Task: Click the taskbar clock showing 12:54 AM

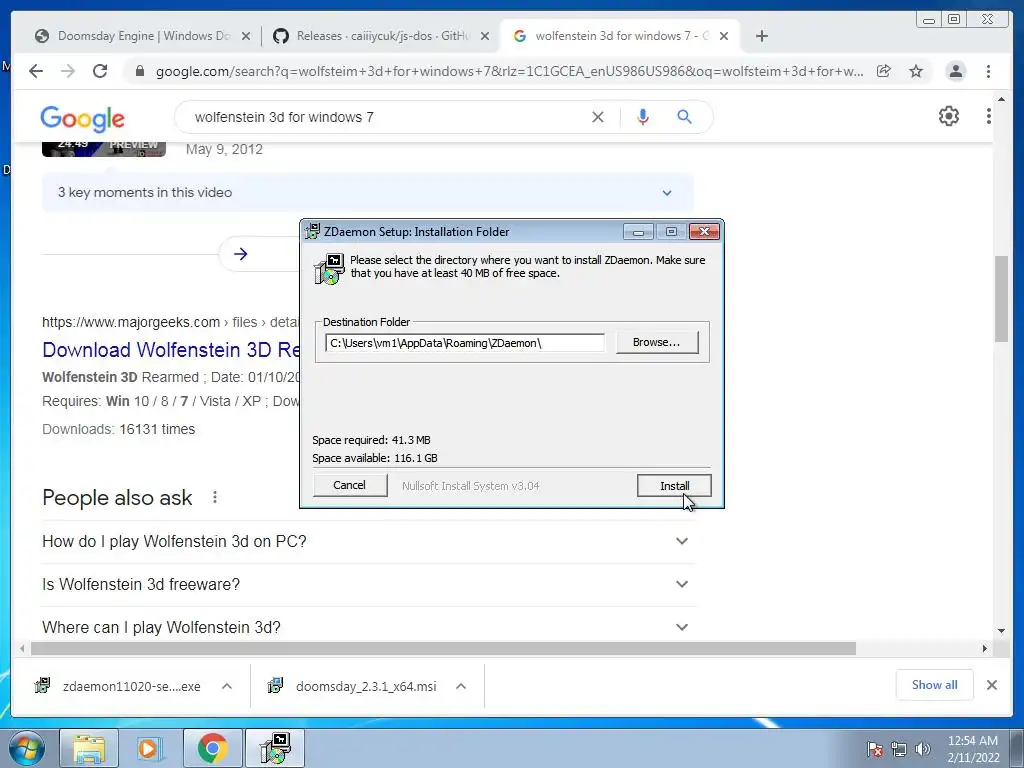Action: pyautogui.click(x=973, y=749)
